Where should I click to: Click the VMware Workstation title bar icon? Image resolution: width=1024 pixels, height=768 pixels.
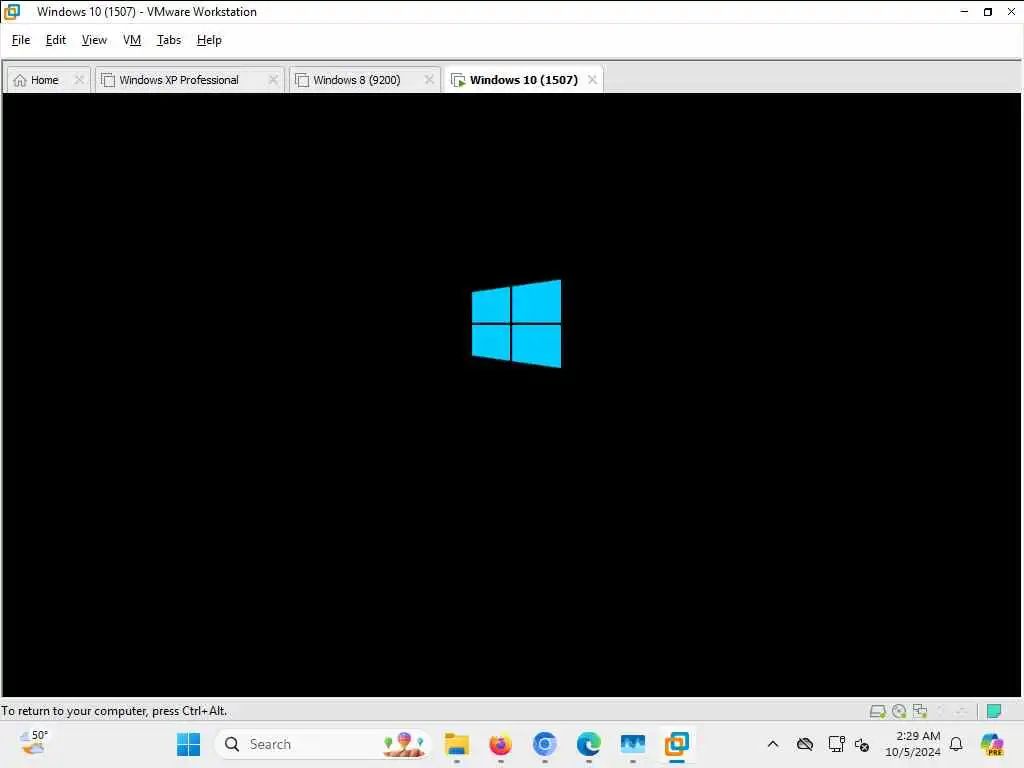pyautogui.click(x=12, y=12)
